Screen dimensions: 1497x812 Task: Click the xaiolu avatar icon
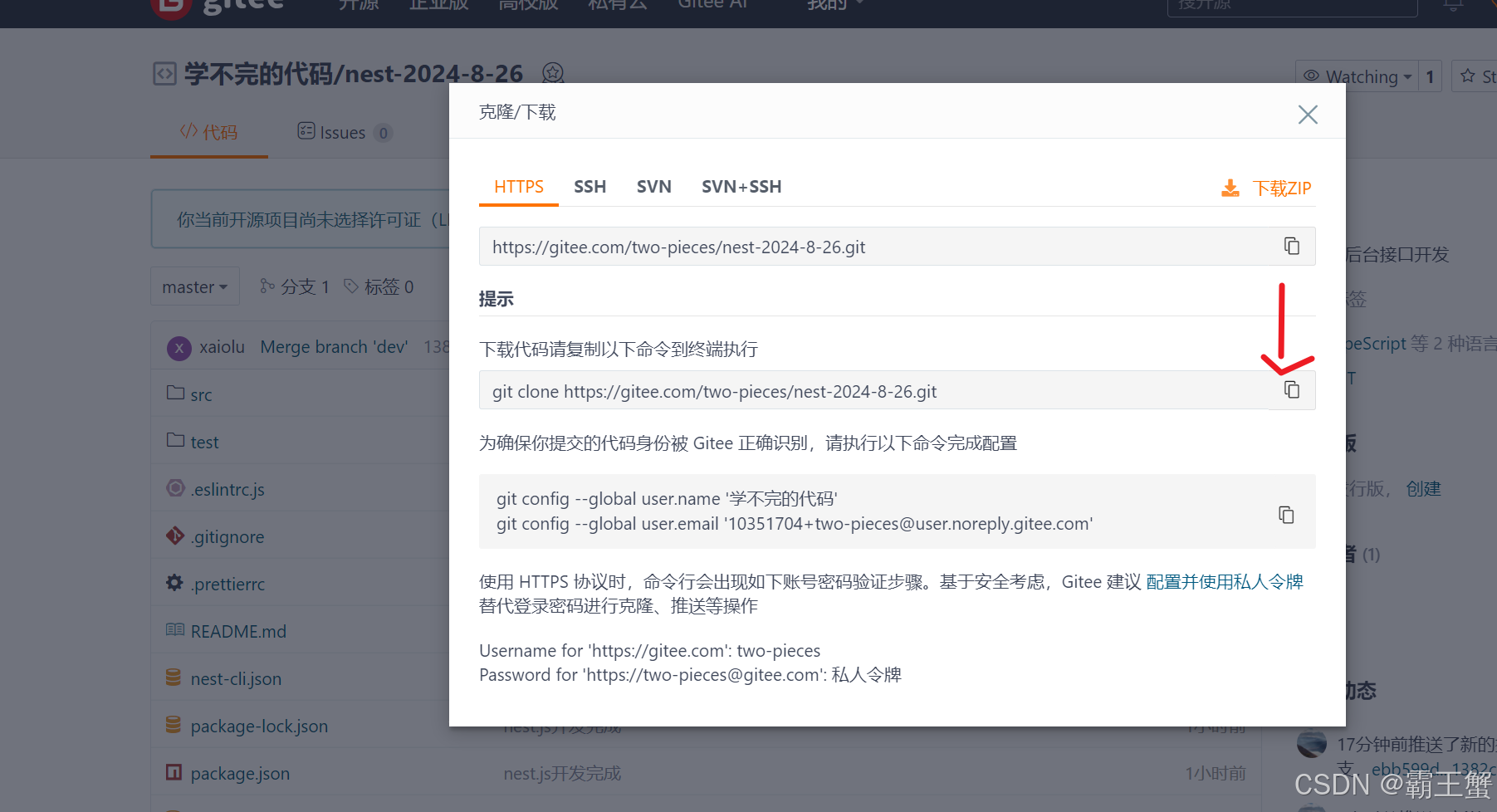coord(179,348)
